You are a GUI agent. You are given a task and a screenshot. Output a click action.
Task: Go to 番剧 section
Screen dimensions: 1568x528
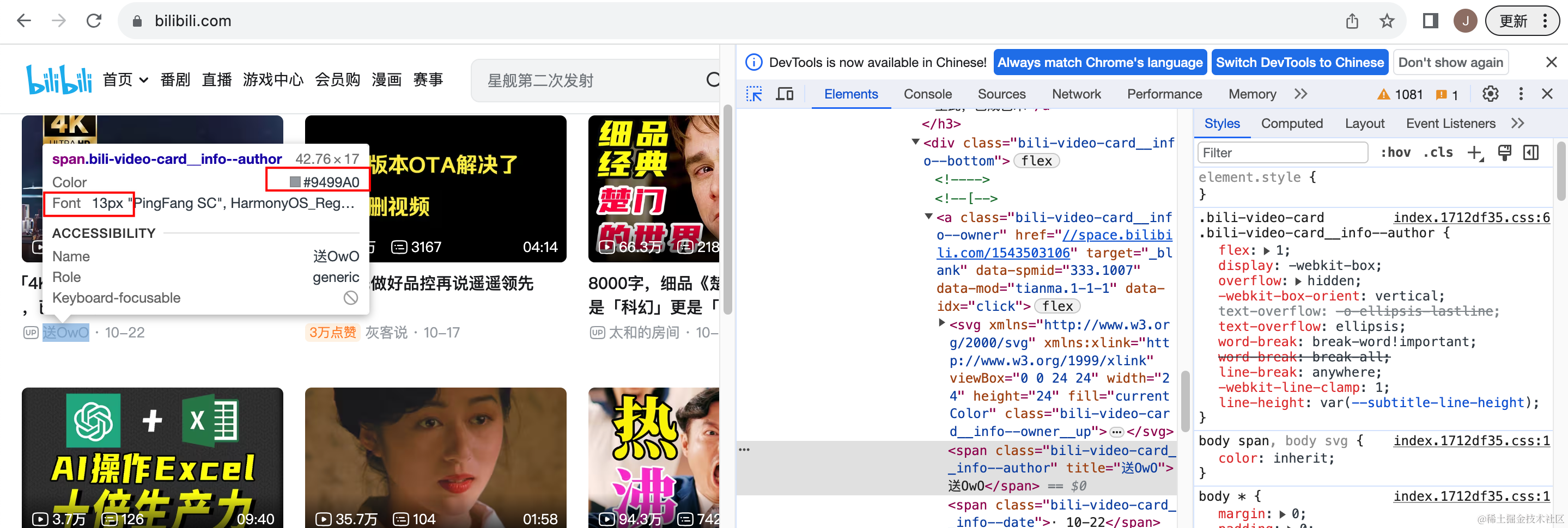point(175,79)
